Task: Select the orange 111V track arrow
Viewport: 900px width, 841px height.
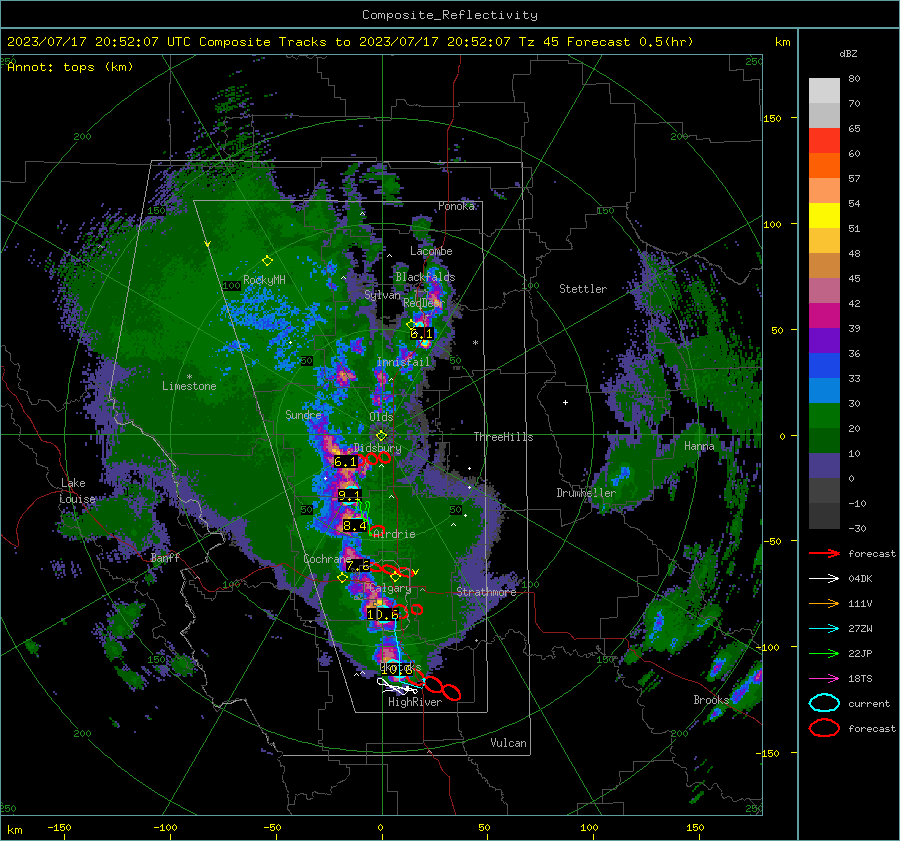Action: point(824,603)
